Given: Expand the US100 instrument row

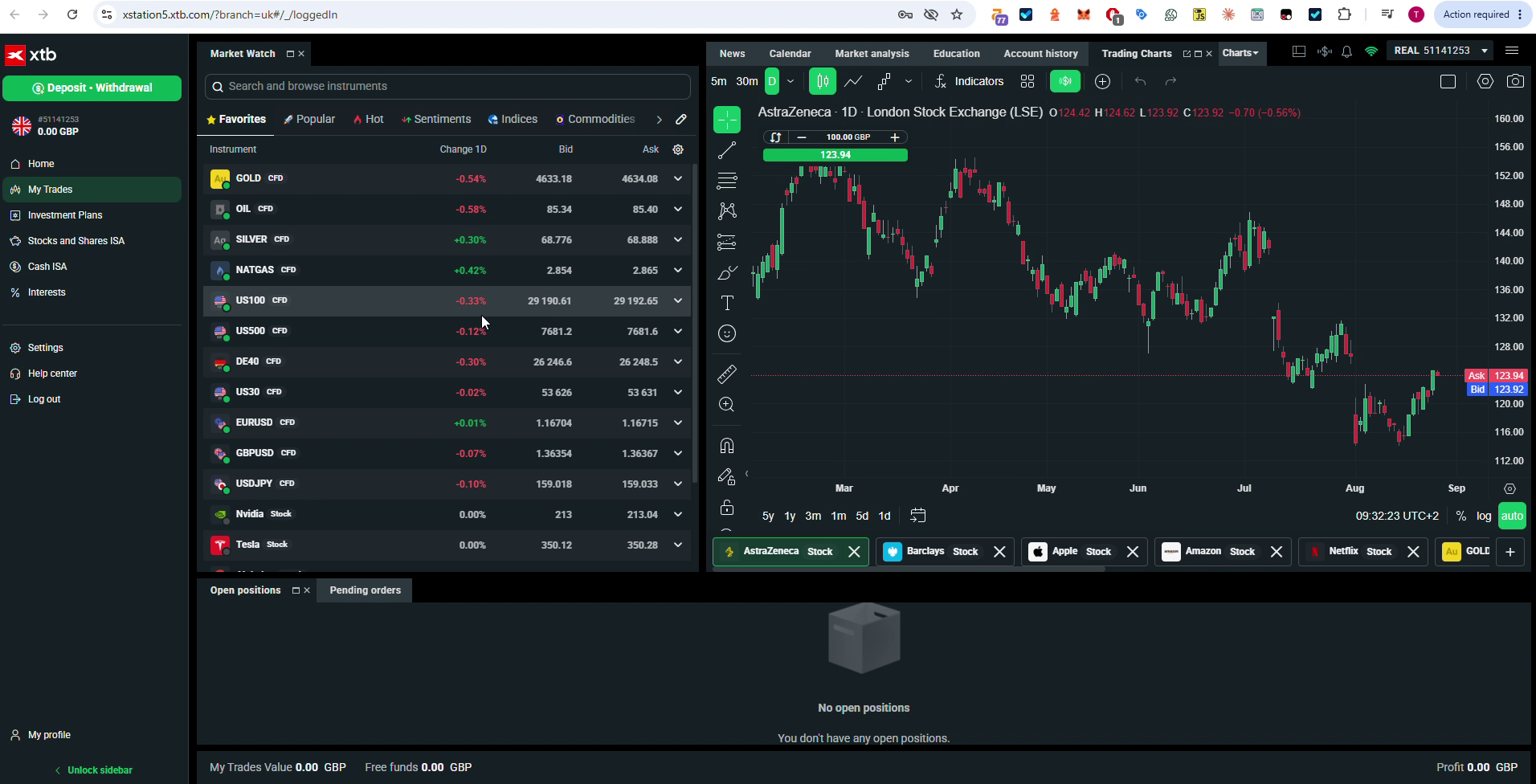Looking at the screenshot, I should (678, 300).
